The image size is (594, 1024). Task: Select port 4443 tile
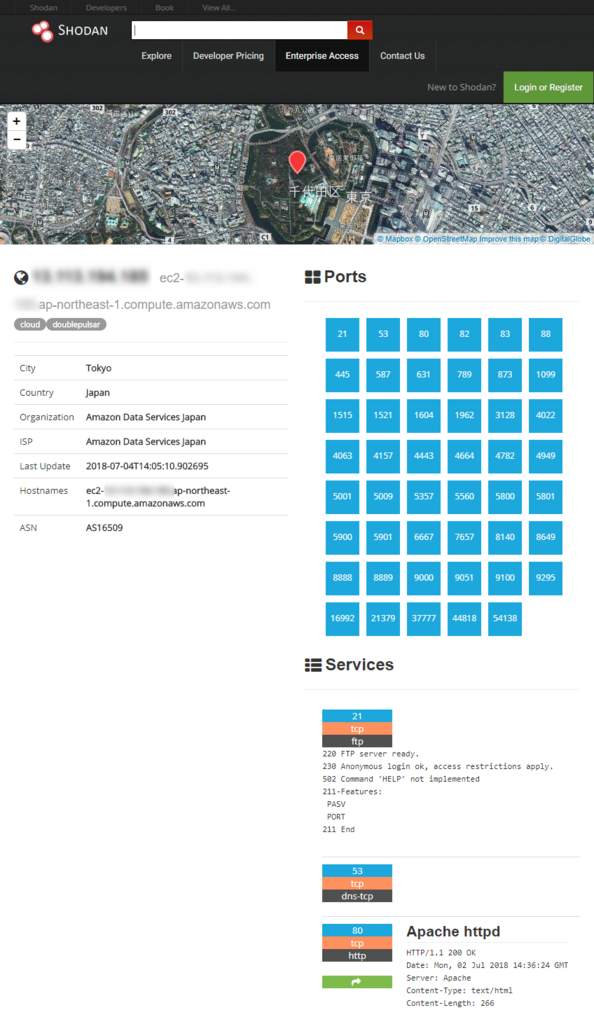pos(424,456)
